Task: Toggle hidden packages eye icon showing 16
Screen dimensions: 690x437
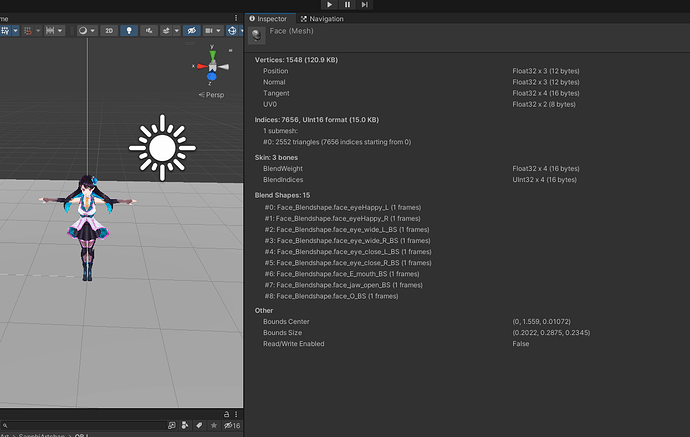Action: tap(232, 426)
